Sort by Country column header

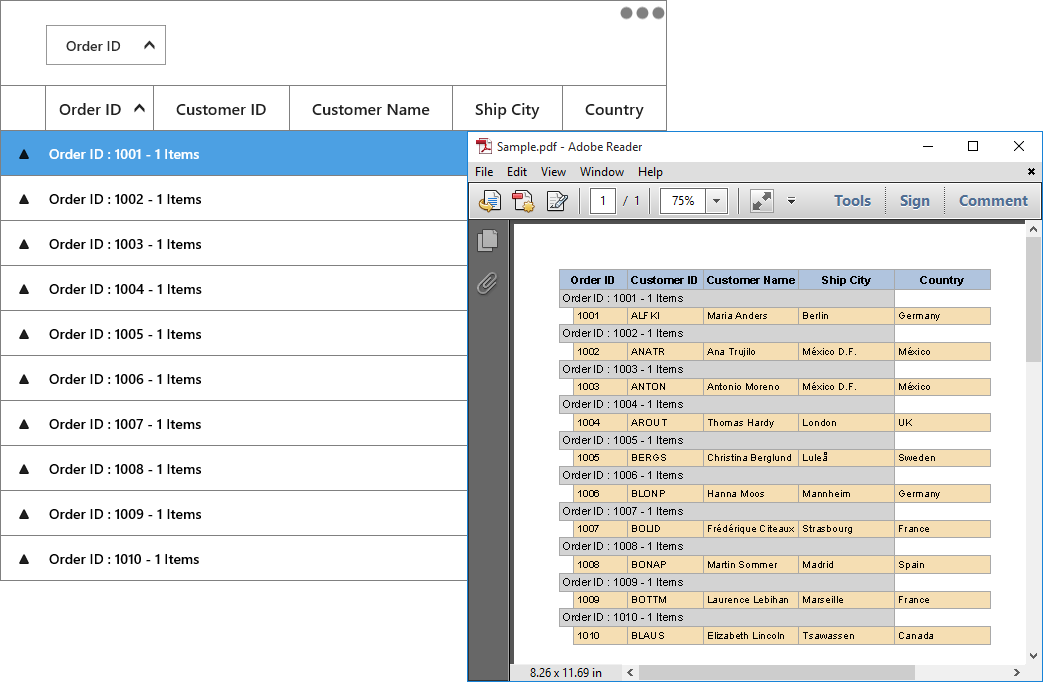(614, 108)
